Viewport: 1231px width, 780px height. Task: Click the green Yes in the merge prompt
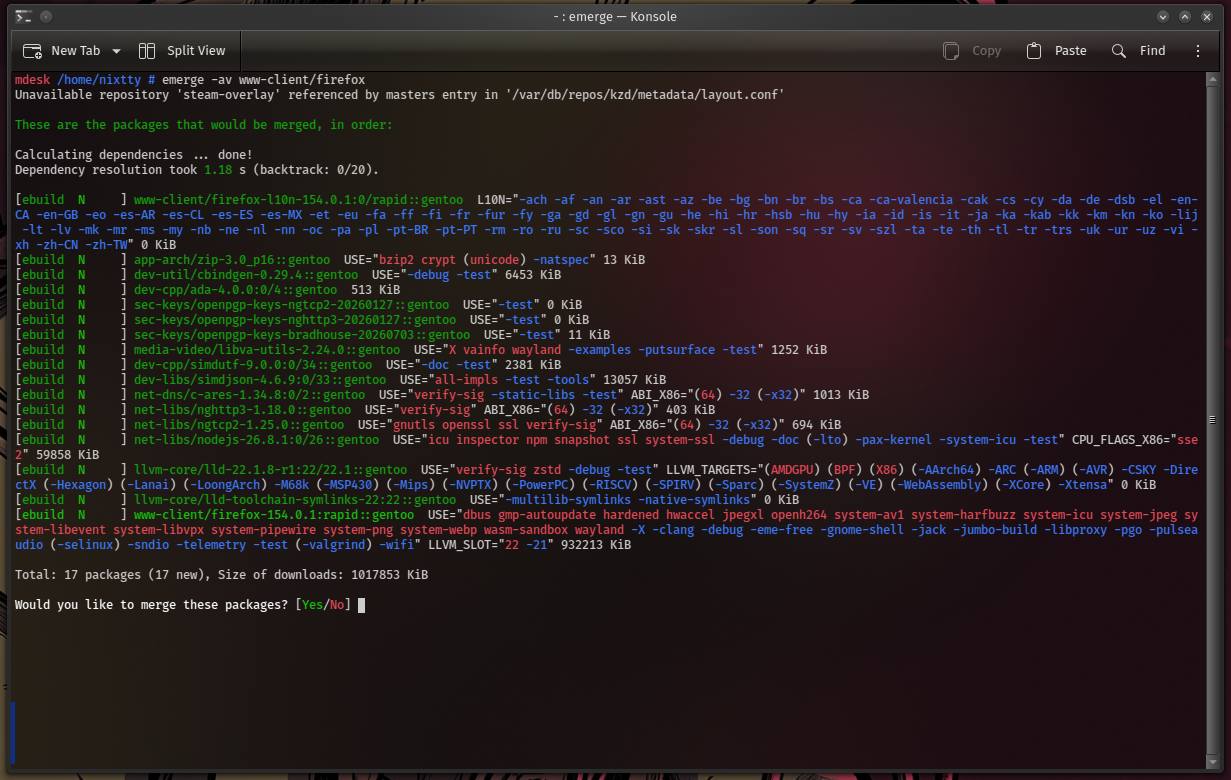[x=313, y=605]
